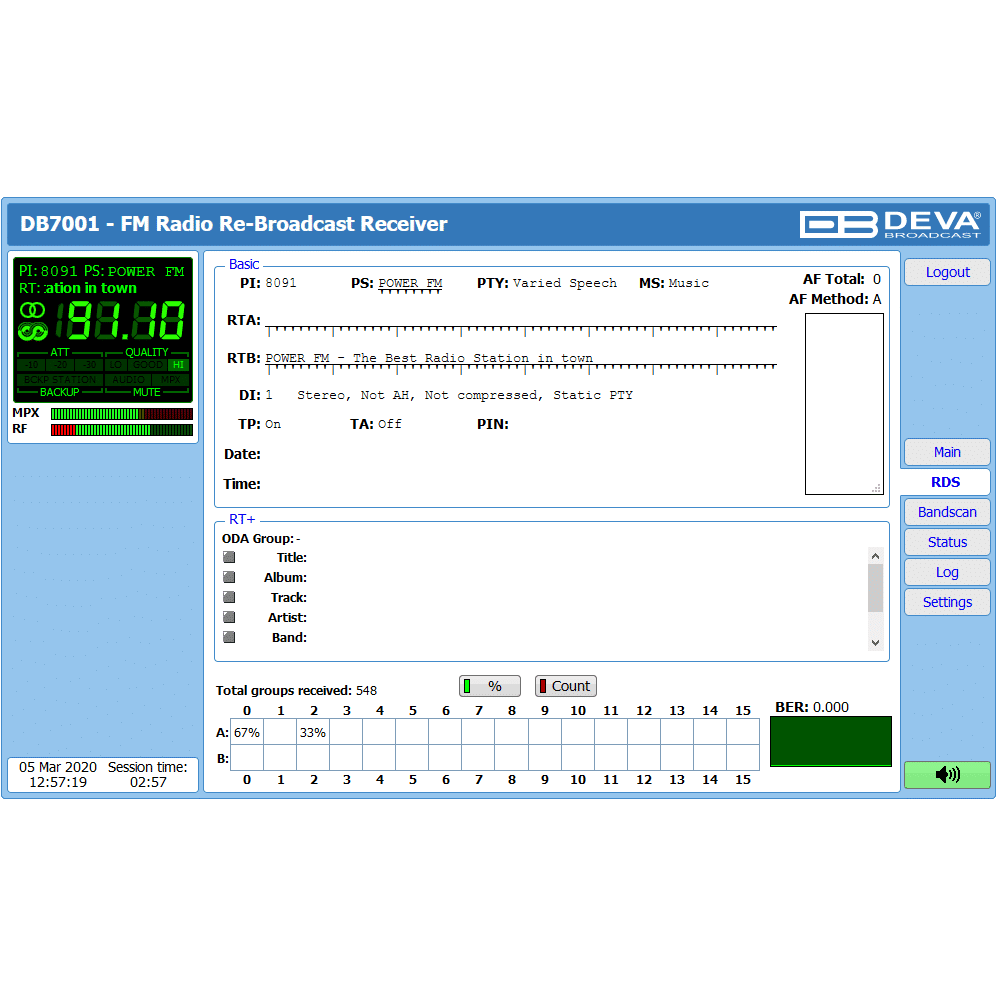Switch to the Main tab
This screenshot has height=997, width=997.
tap(946, 452)
